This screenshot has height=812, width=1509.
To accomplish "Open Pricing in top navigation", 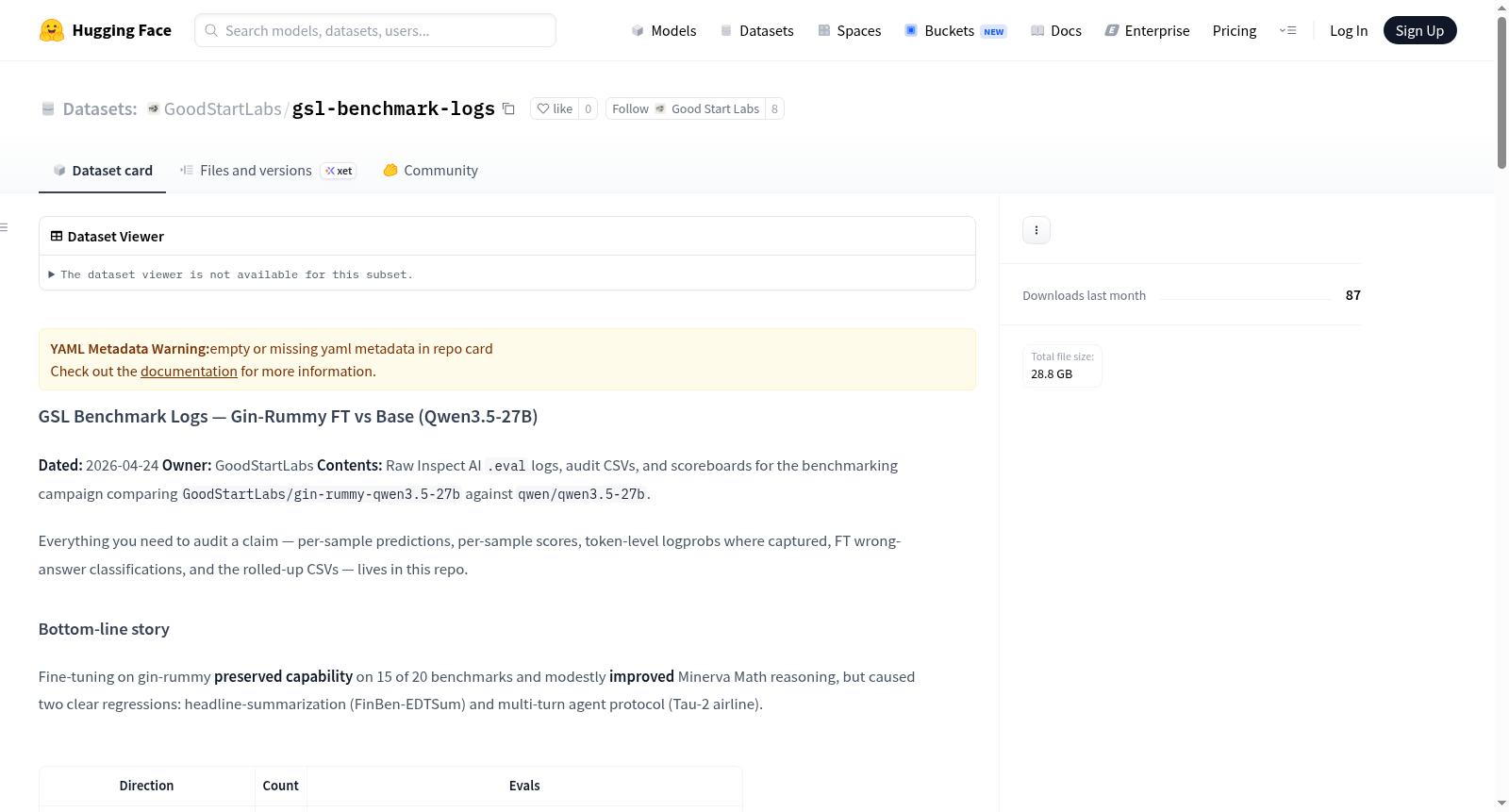I will click(1235, 30).
